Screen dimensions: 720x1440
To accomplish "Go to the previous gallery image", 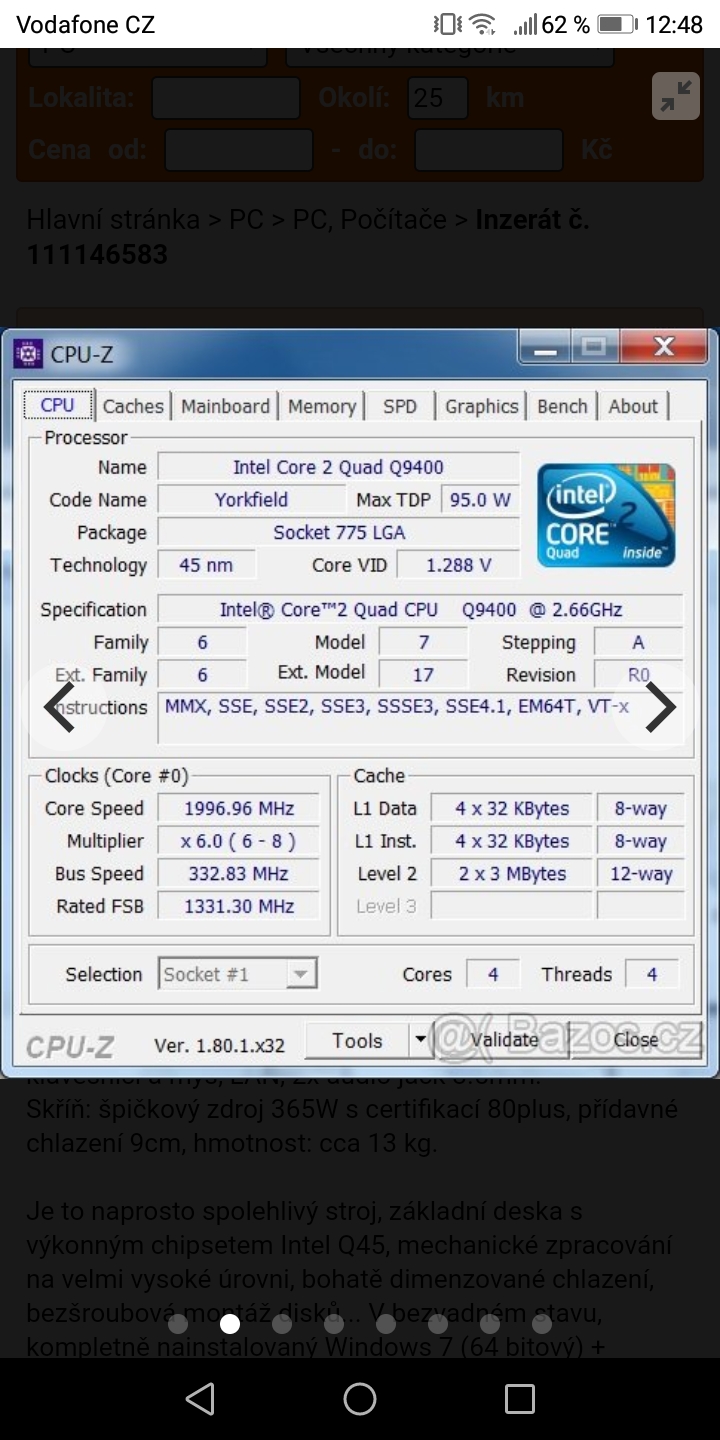I will tap(61, 707).
